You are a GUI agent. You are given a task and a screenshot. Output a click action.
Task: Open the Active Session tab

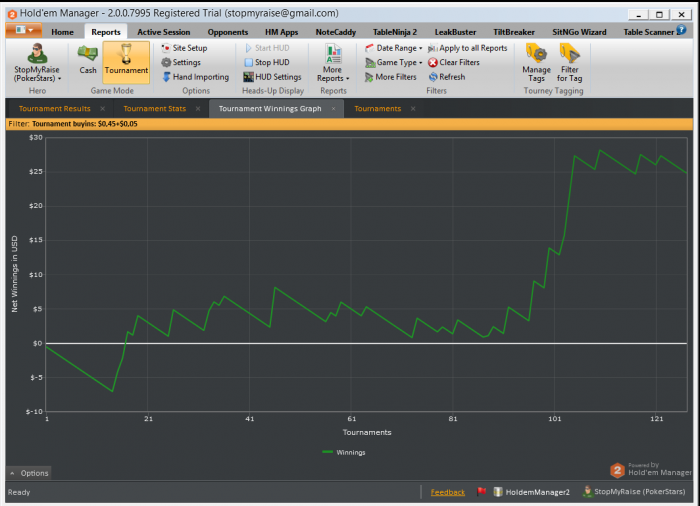pyautogui.click(x=163, y=32)
